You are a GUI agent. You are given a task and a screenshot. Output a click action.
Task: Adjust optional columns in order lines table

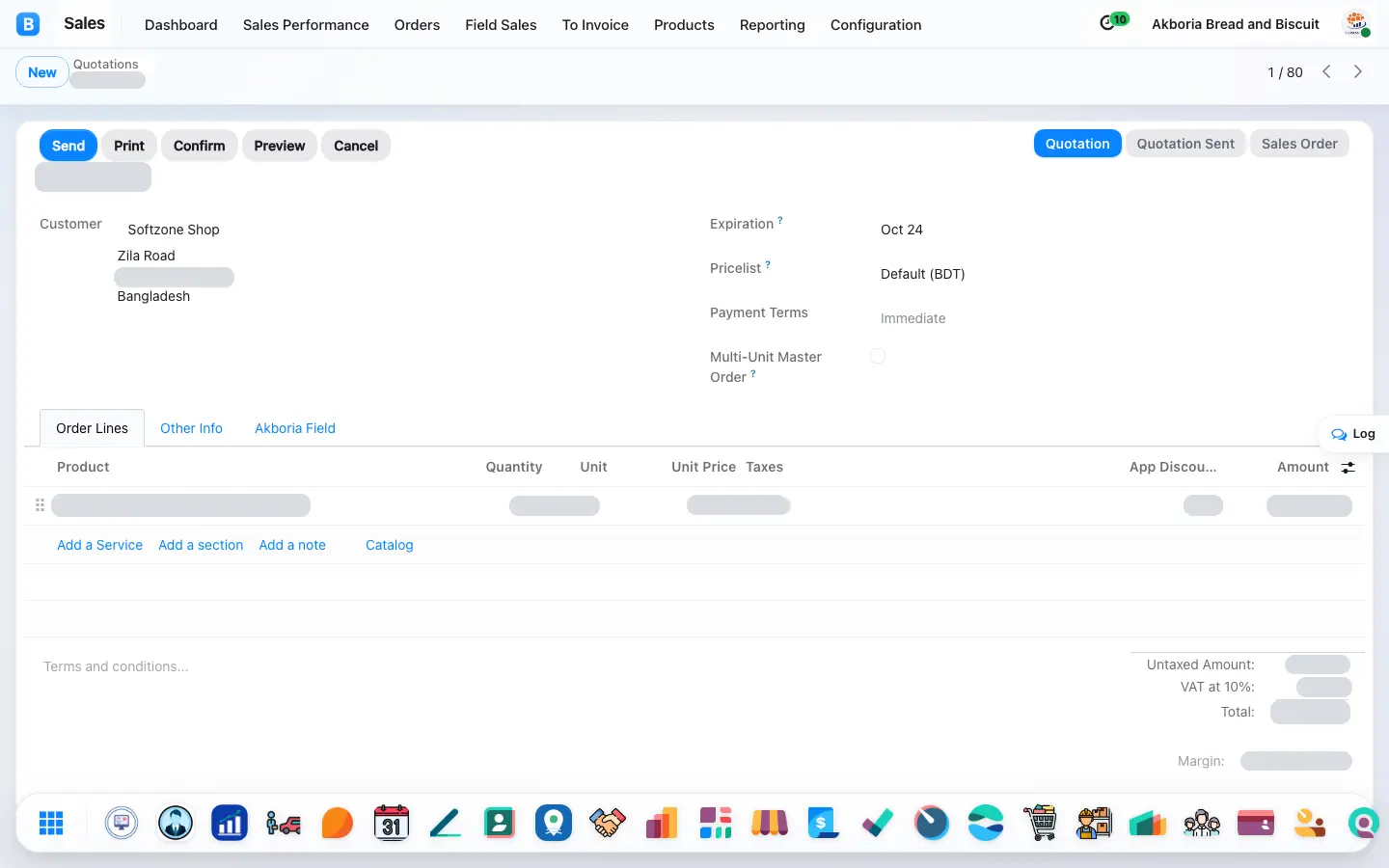coord(1348,467)
